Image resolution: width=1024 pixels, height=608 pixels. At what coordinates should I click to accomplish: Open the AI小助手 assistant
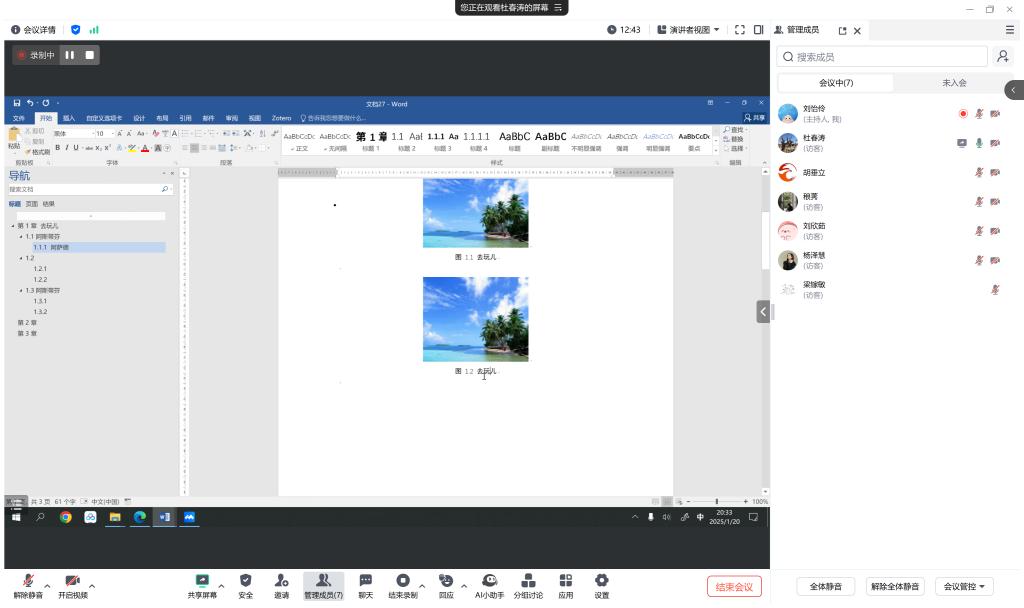(489, 581)
